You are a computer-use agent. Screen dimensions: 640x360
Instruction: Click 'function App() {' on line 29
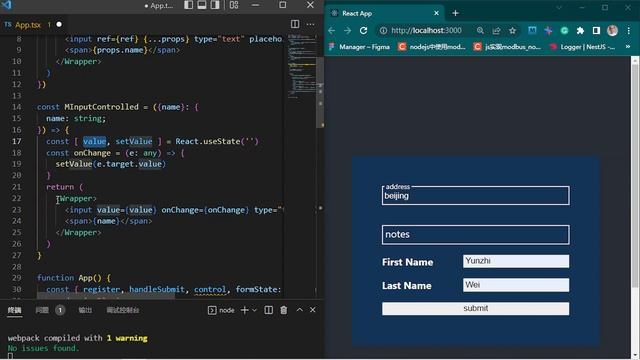73,278
